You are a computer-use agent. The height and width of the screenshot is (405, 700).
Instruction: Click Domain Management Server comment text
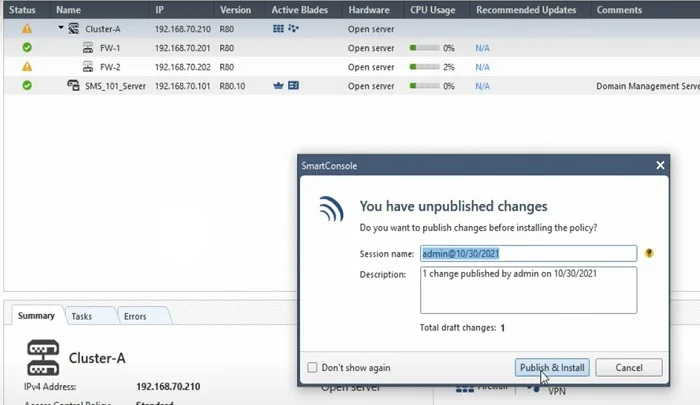648,86
